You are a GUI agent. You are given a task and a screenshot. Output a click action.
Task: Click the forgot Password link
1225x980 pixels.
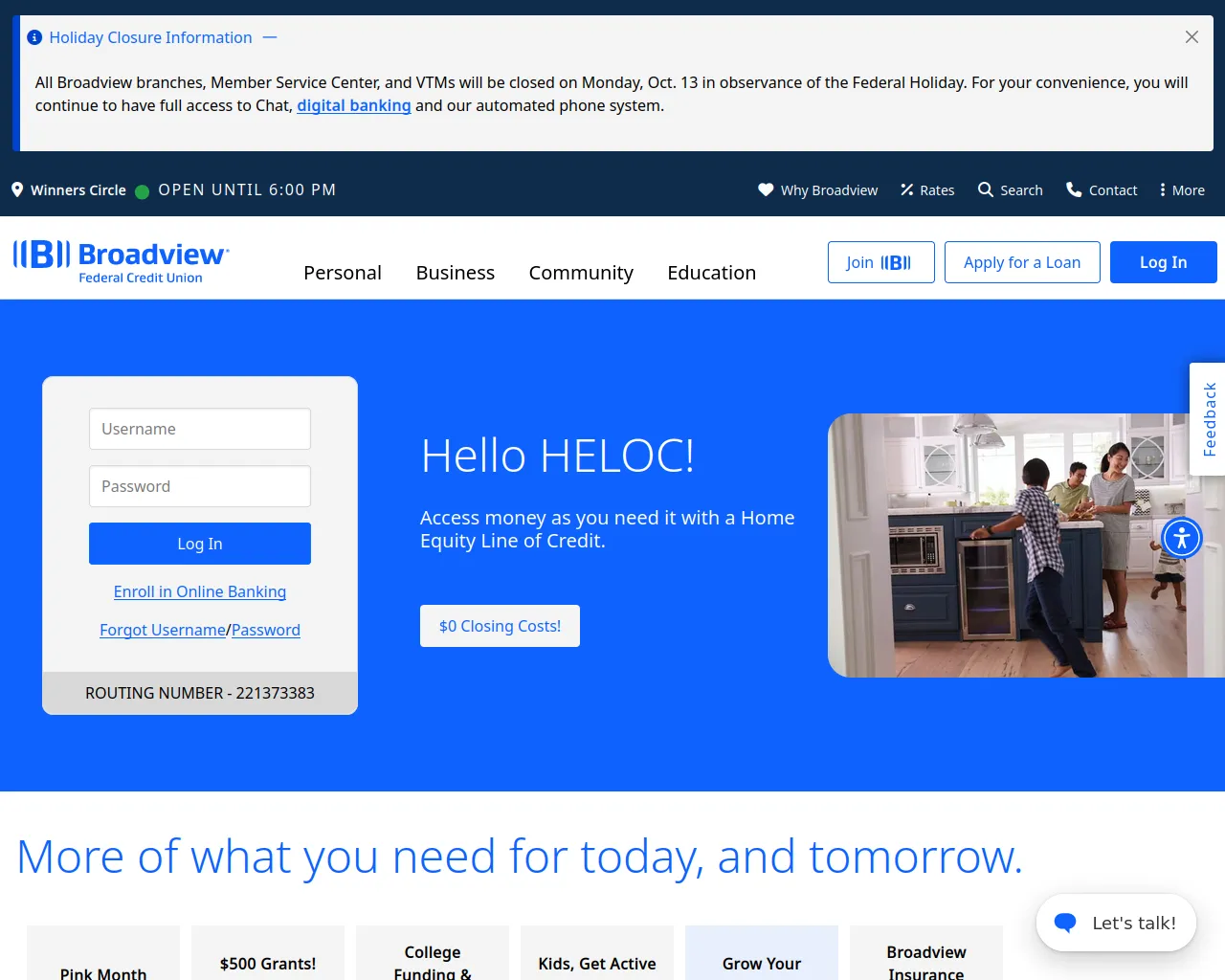266,630
